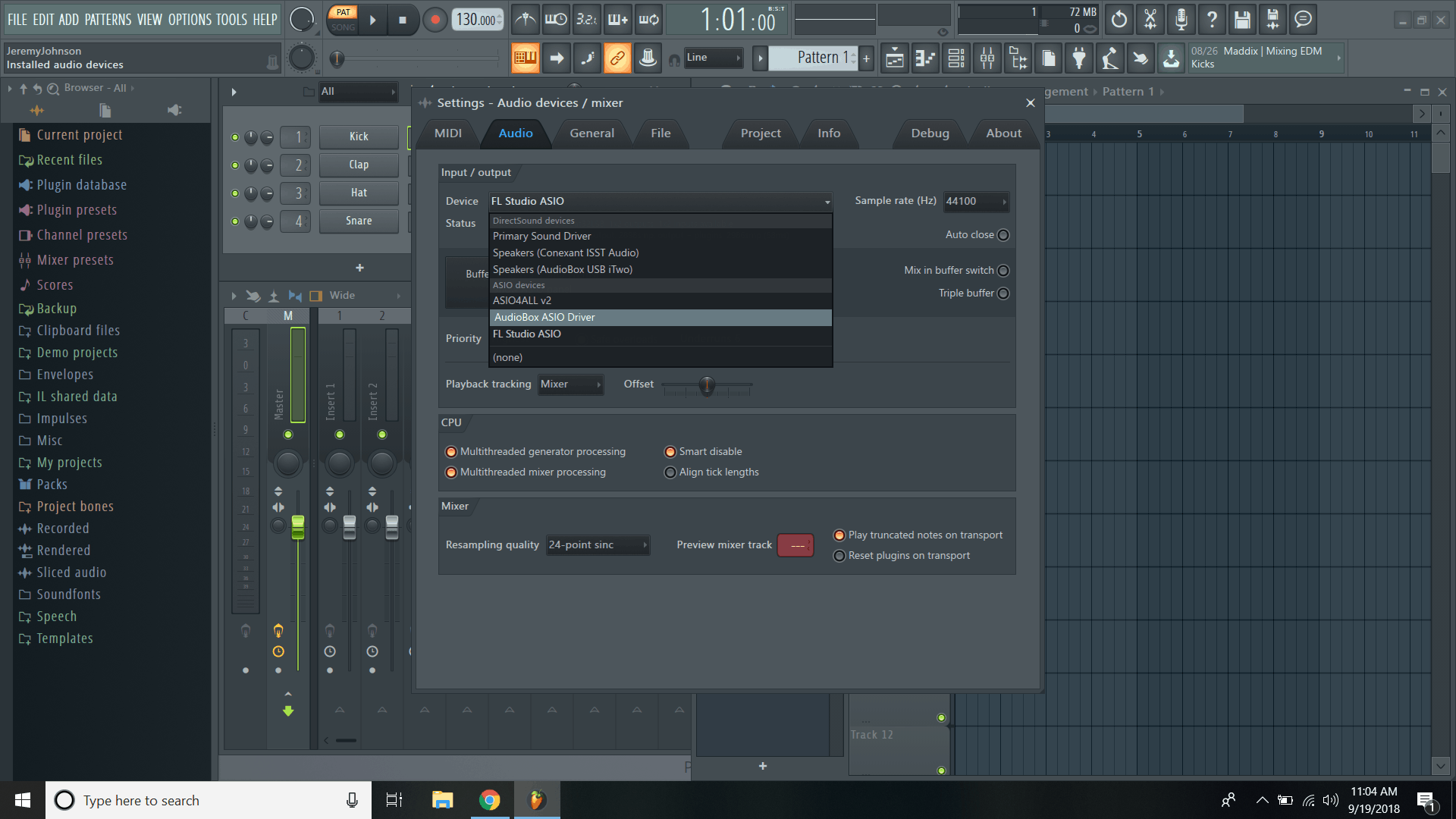Viewport: 1456px width, 819px height.
Task: Enable the Triple buffer option
Action: (x=1003, y=293)
